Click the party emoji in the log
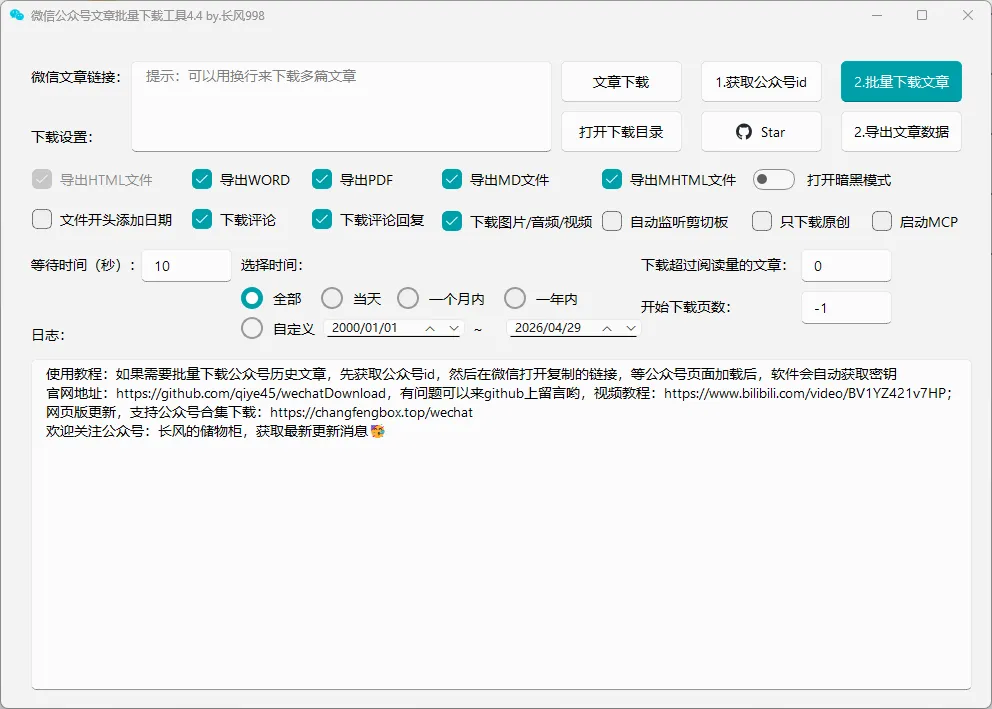Image resolution: width=992 pixels, height=709 pixels. pyautogui.click(x=378, y=431)
